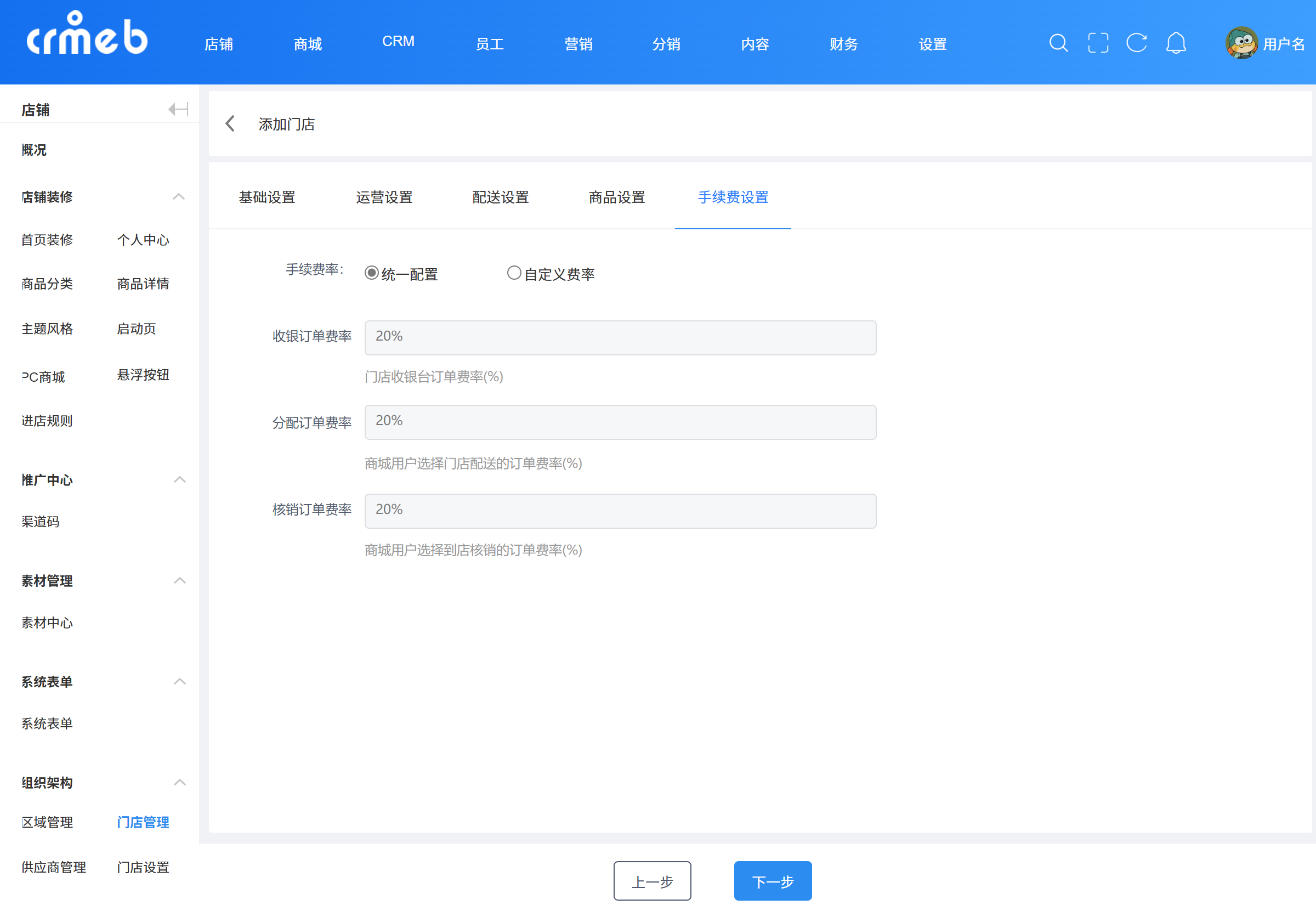Collapse the 素材管理 sidebar section
The width and height of the screenshot is (1316, 916).
(x=179, y=581)
